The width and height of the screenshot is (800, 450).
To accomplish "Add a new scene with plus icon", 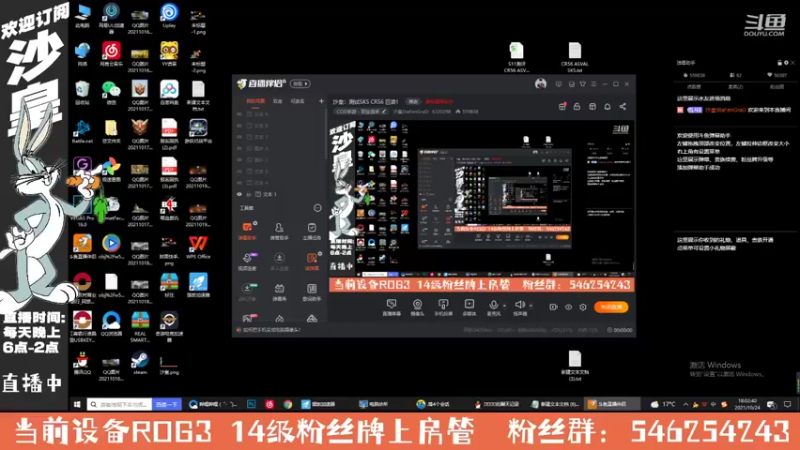I will coord(321,101).
